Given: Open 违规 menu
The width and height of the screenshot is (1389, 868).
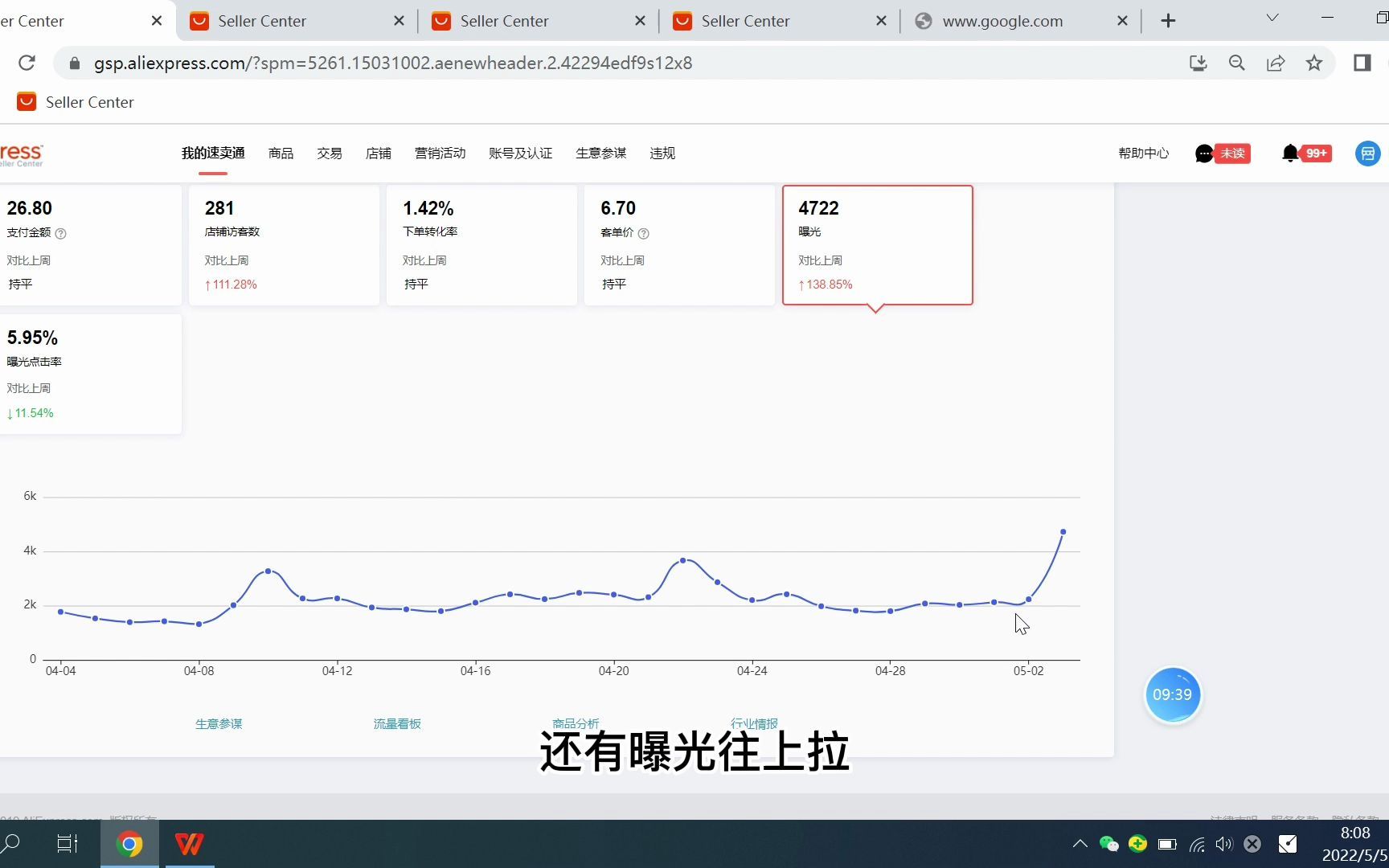Looking at the screenshot, I should click(662, 154).
